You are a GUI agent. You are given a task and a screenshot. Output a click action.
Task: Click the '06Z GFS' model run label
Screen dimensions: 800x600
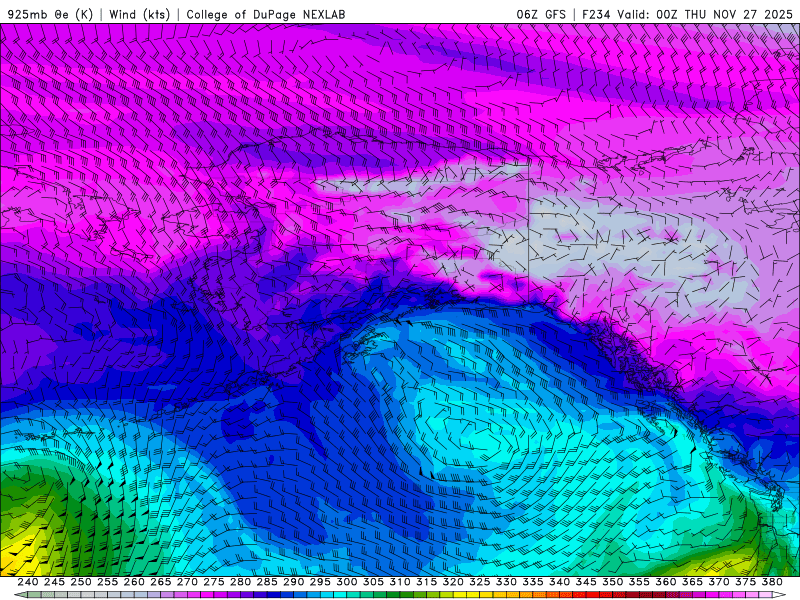click(541, 14)
